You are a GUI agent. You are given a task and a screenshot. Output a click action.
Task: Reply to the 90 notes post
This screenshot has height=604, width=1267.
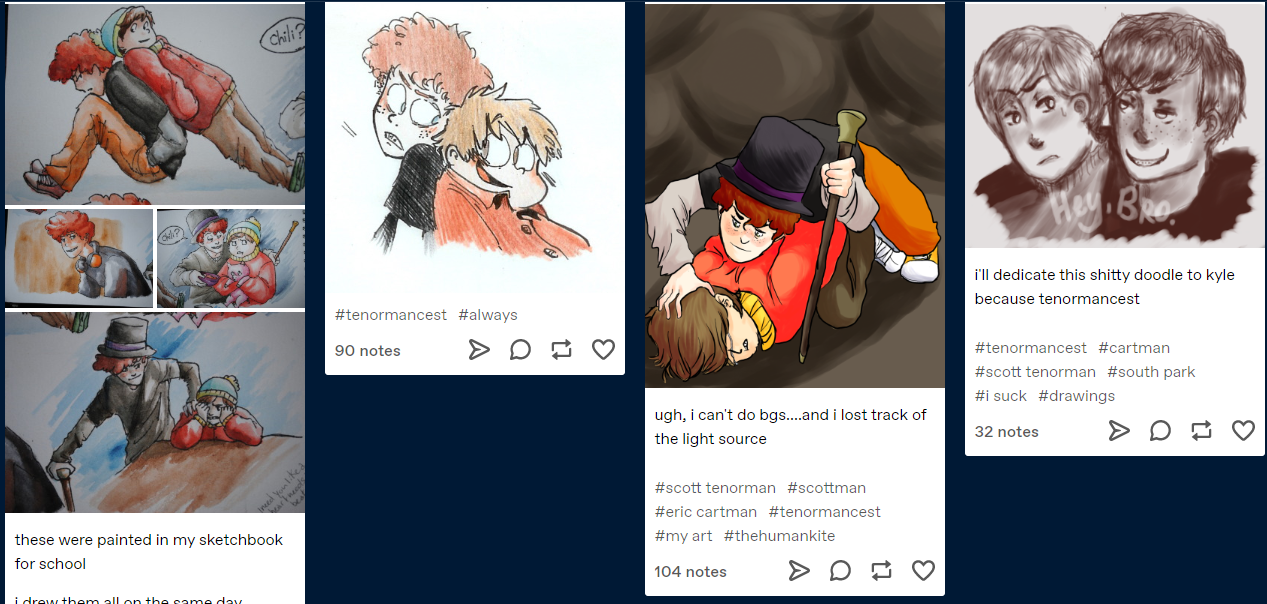520,350
